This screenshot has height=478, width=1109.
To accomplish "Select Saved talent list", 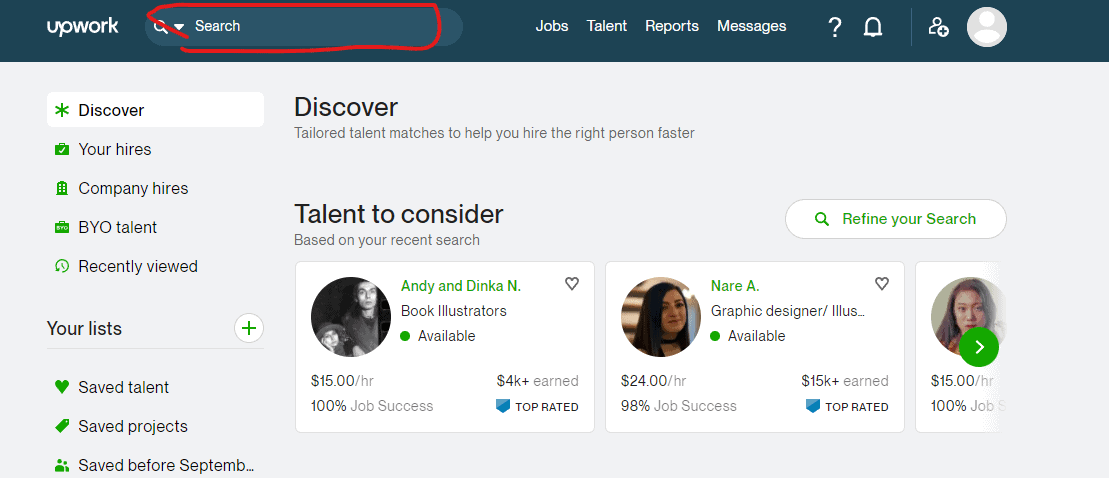I will [x=124, y=387].
